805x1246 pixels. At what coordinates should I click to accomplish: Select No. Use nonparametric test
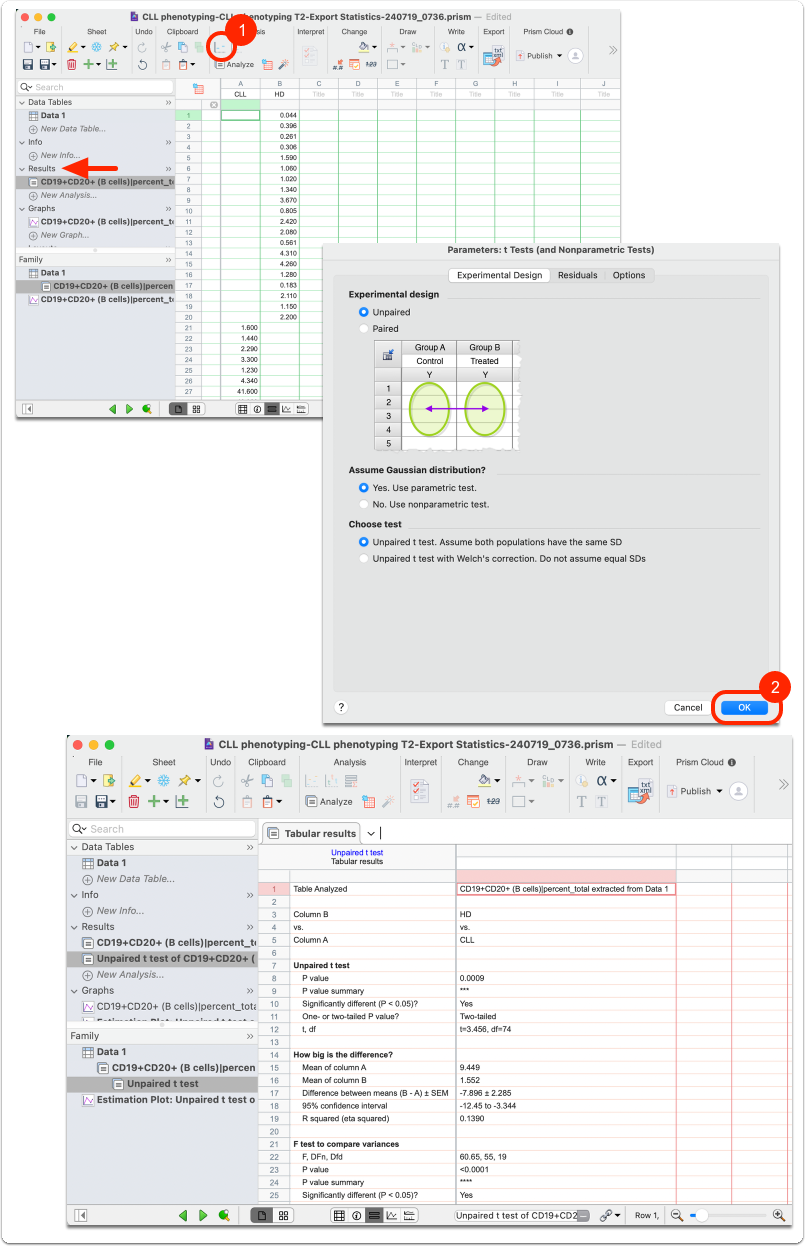(364, 504)
